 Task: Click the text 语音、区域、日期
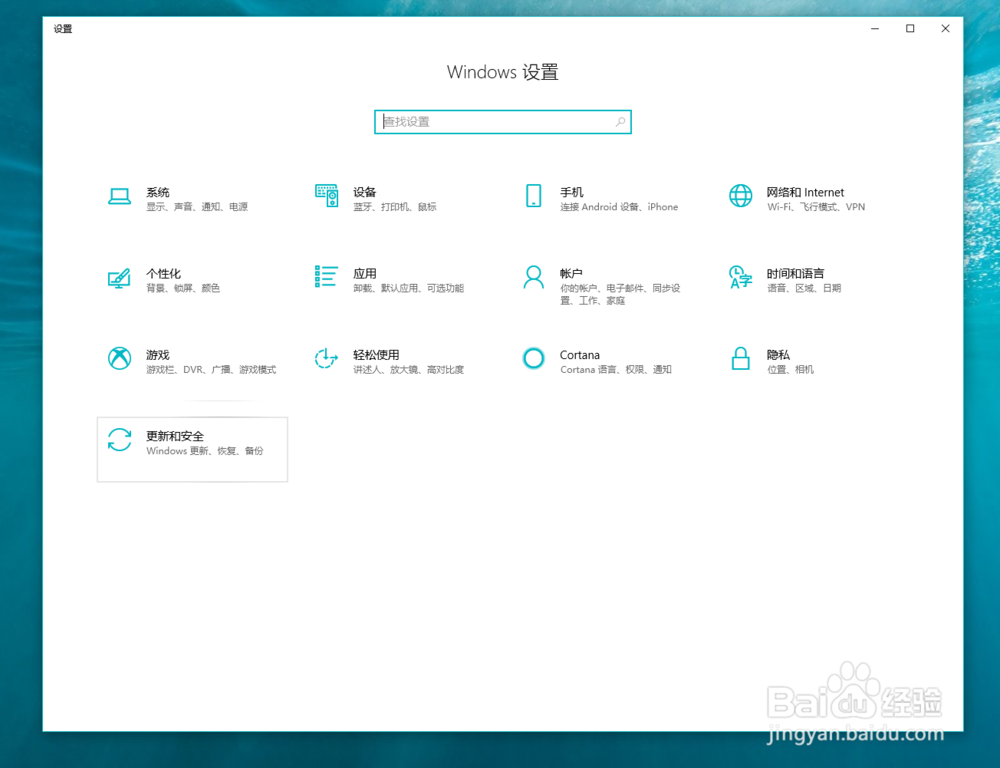click(804, 288)
